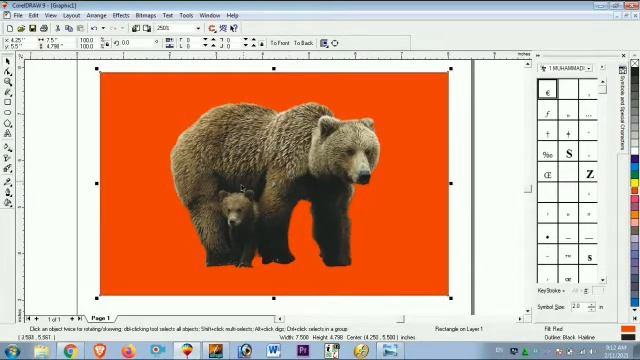Select the Interactive Transparency tool
The width and height of the screenshot is (640, 360).
point(8,158)
